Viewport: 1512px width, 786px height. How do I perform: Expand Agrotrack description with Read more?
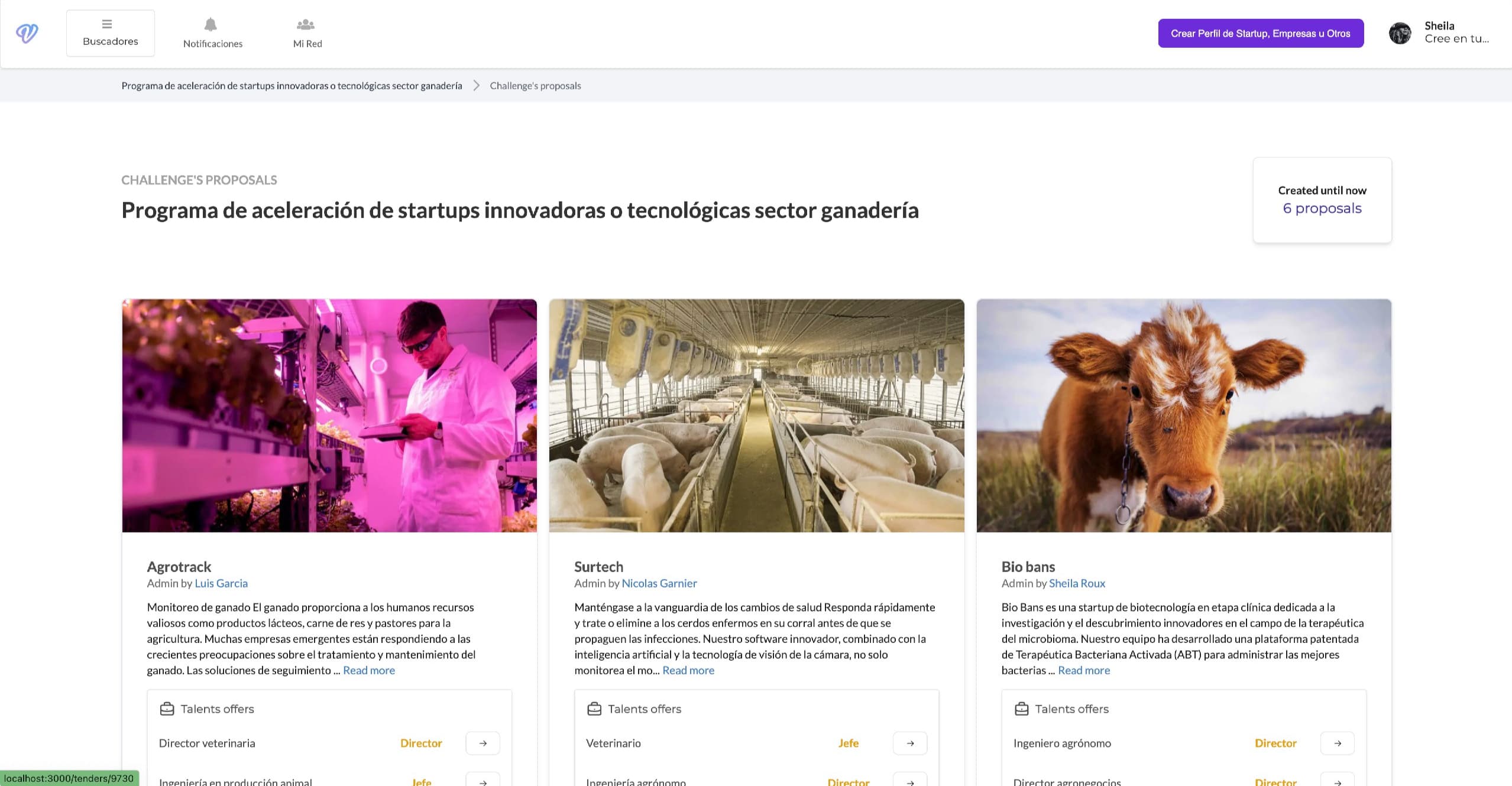click(x=368, y=670)
